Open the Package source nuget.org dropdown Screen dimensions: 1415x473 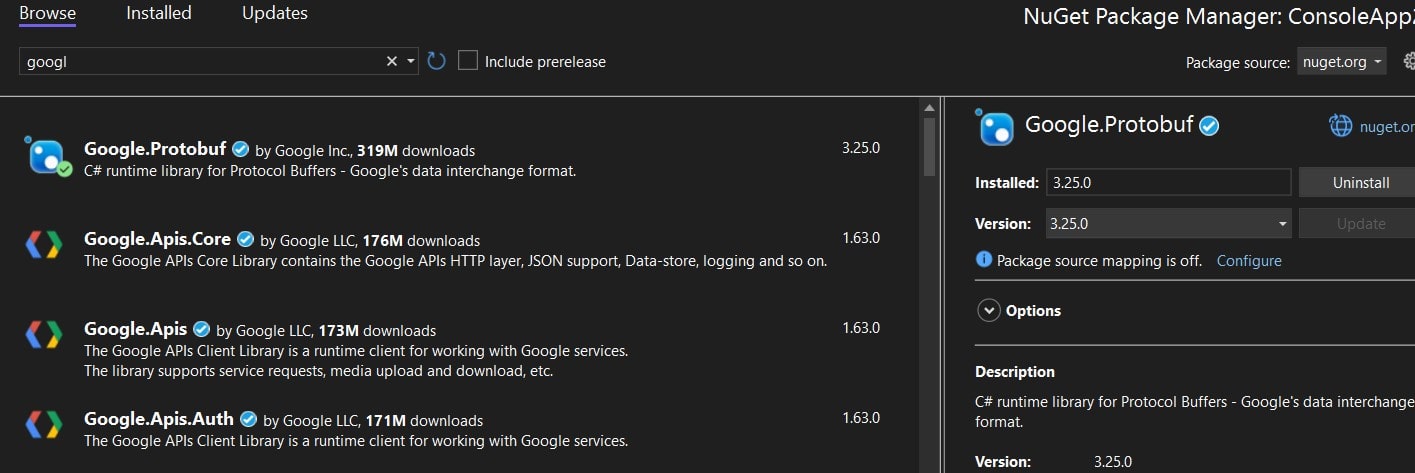pos(1342,62)
